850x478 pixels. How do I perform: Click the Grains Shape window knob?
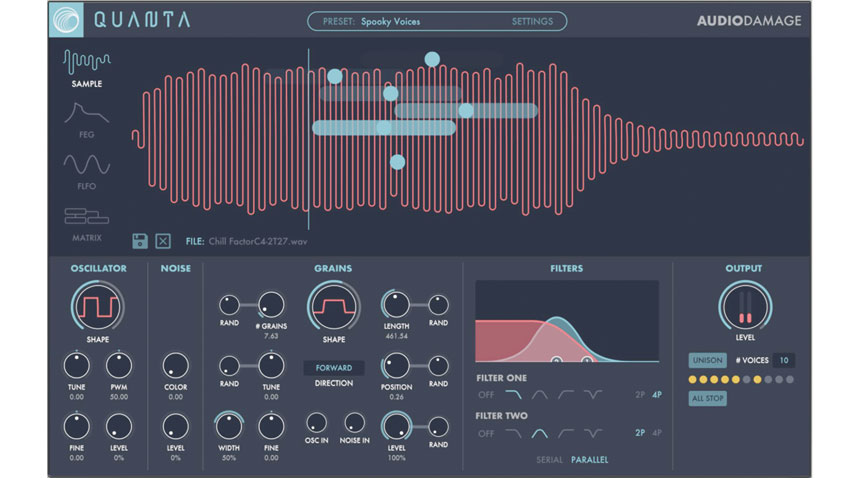pos(333,307)
